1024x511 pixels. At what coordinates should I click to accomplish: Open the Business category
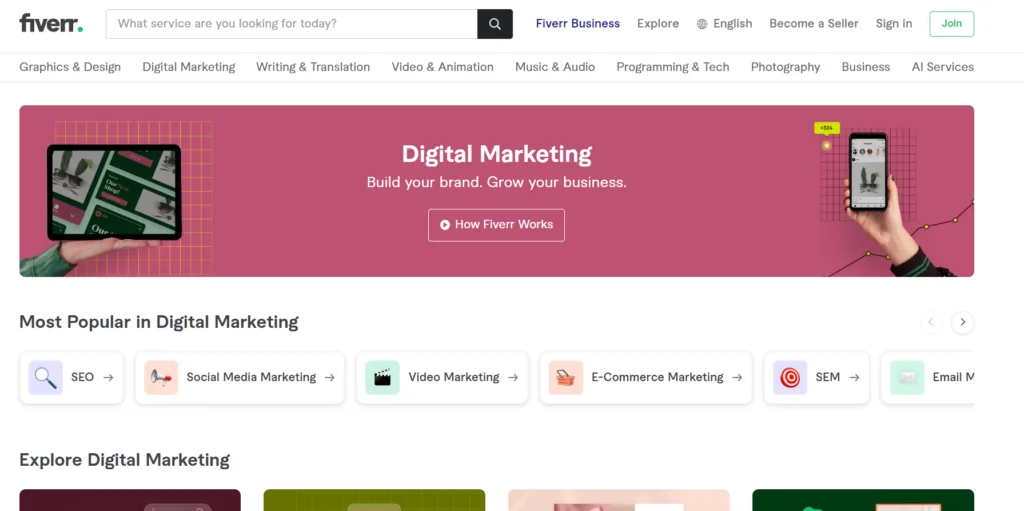866,67
